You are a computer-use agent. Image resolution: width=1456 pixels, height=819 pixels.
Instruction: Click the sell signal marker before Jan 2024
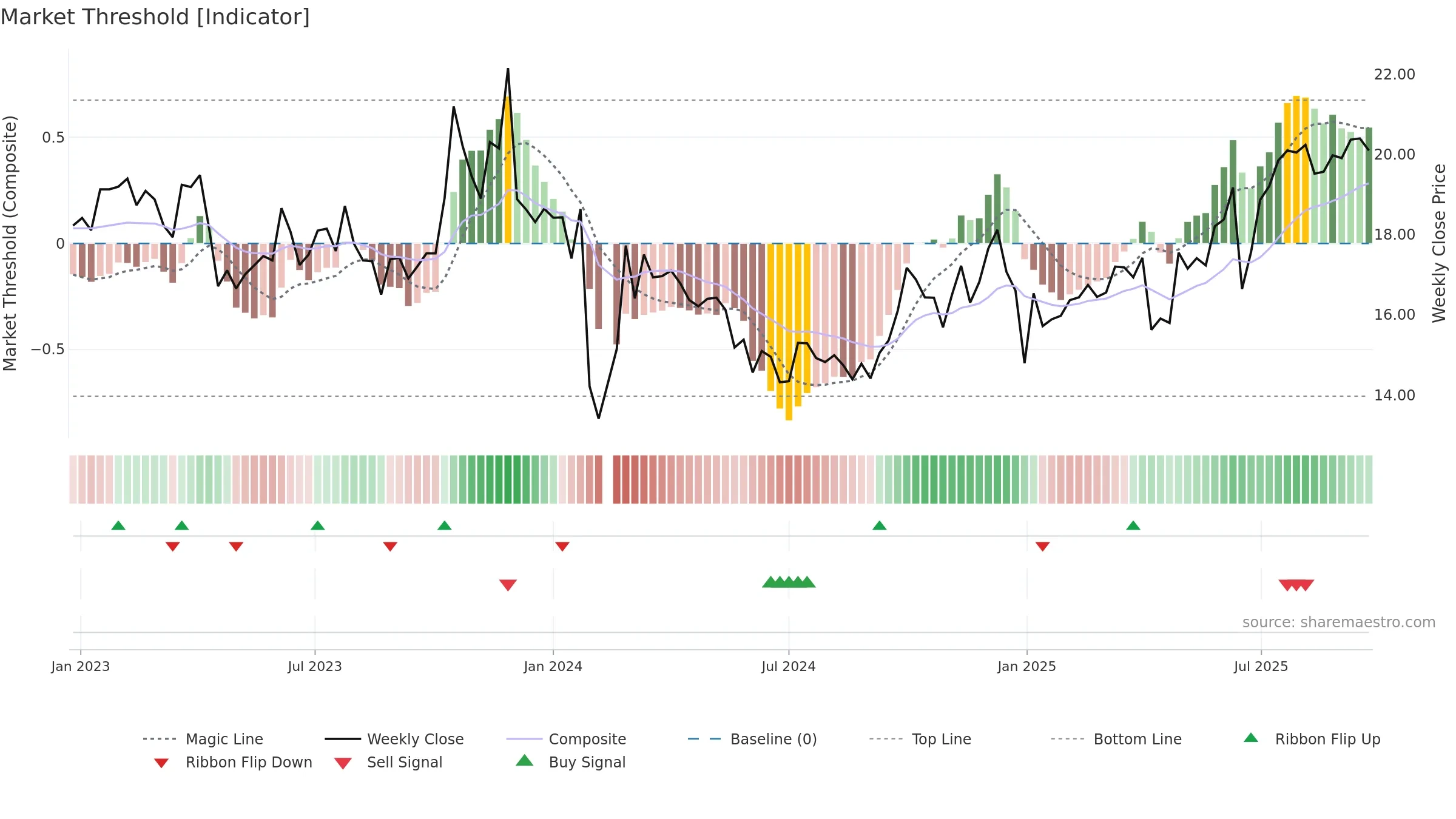(x=508, y=585)
